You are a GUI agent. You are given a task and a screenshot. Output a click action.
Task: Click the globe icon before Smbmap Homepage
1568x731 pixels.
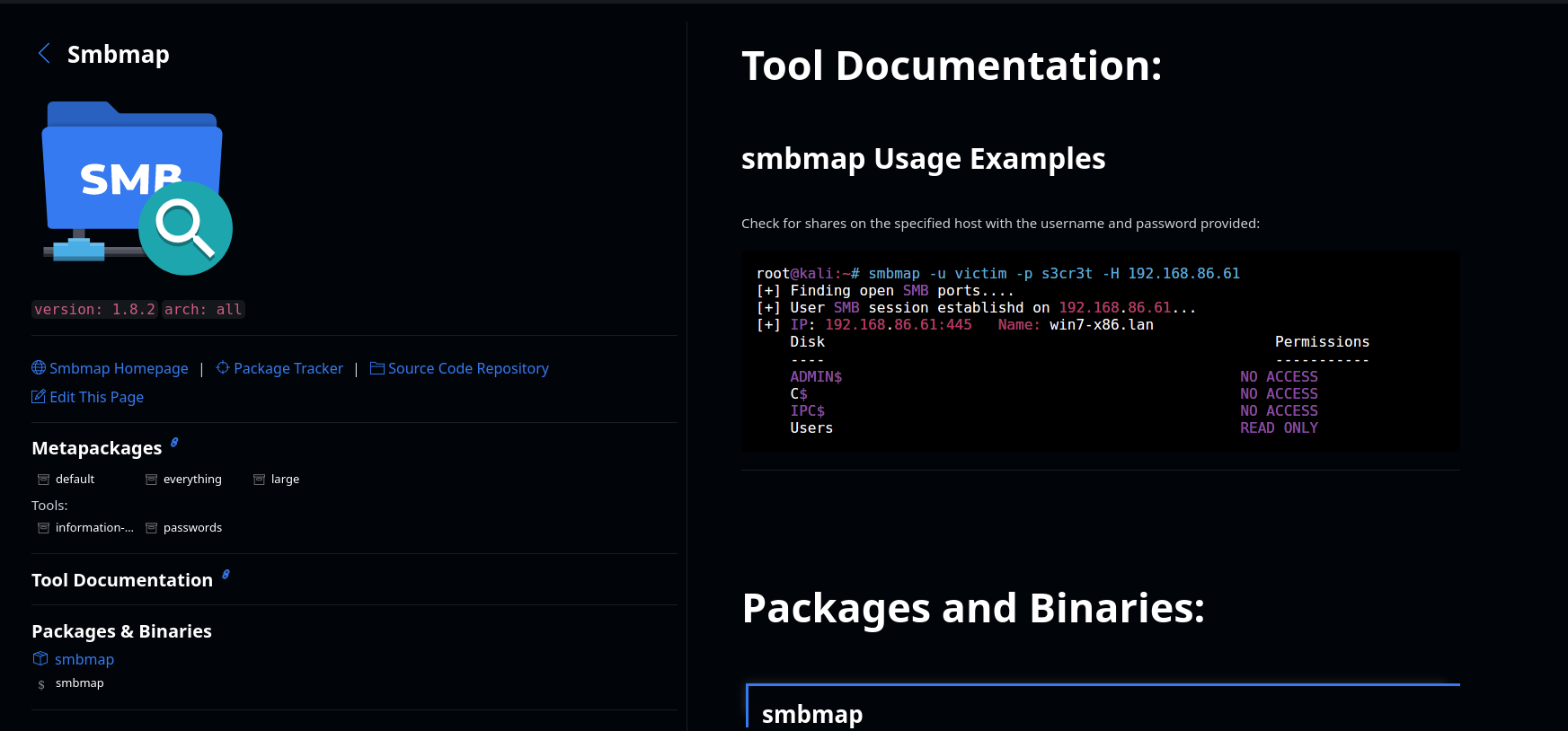(39, 367)
